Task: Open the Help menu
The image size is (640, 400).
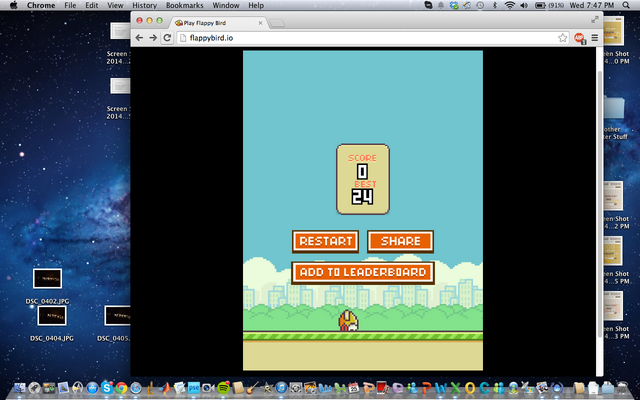Action: 256,5
